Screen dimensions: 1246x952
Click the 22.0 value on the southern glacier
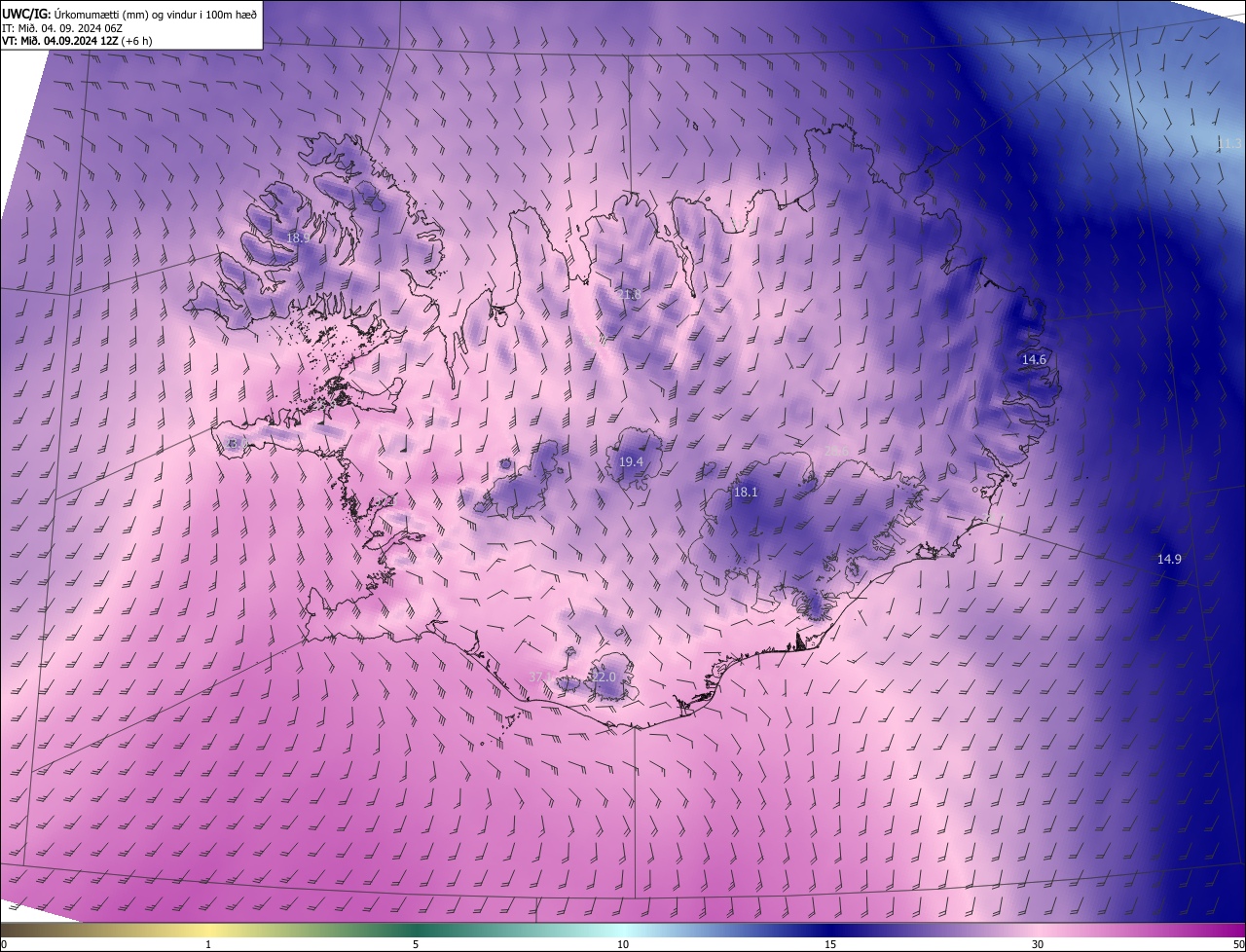click(605, 677)
